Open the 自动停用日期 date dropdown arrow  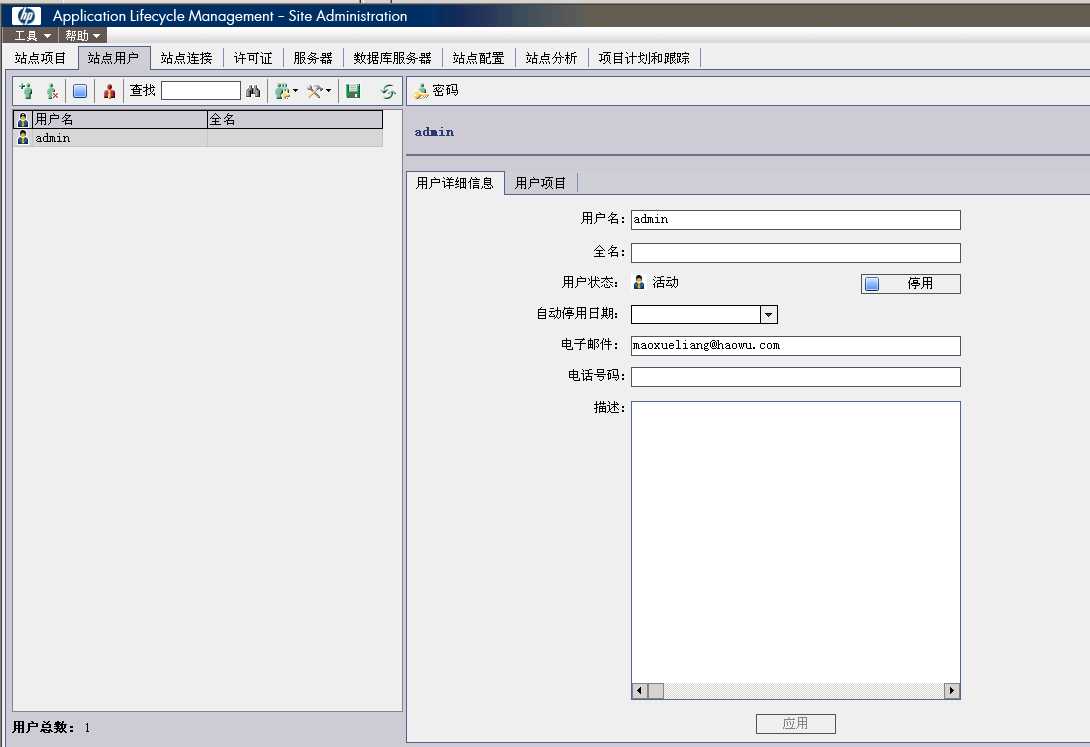click(768, 315)
